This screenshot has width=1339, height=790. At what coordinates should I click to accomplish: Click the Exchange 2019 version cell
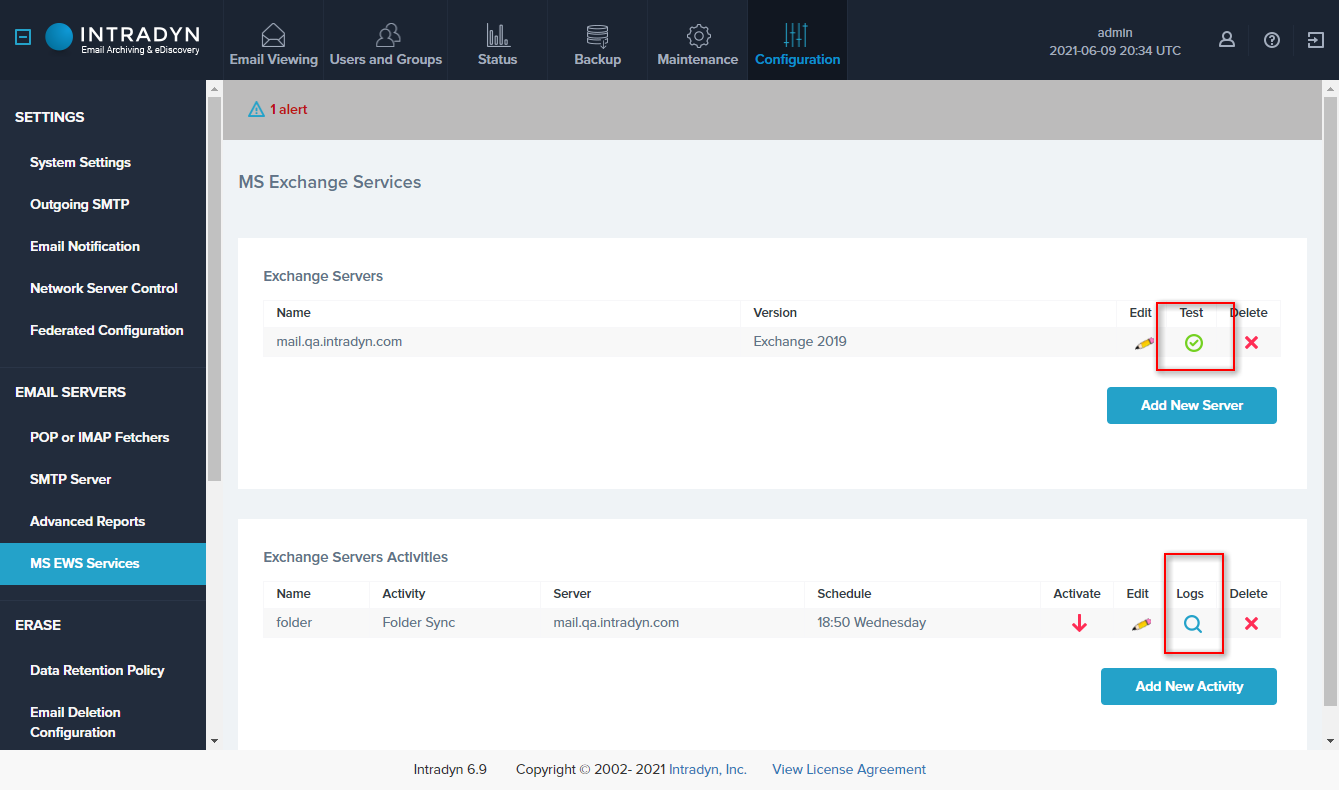[800, 342]
